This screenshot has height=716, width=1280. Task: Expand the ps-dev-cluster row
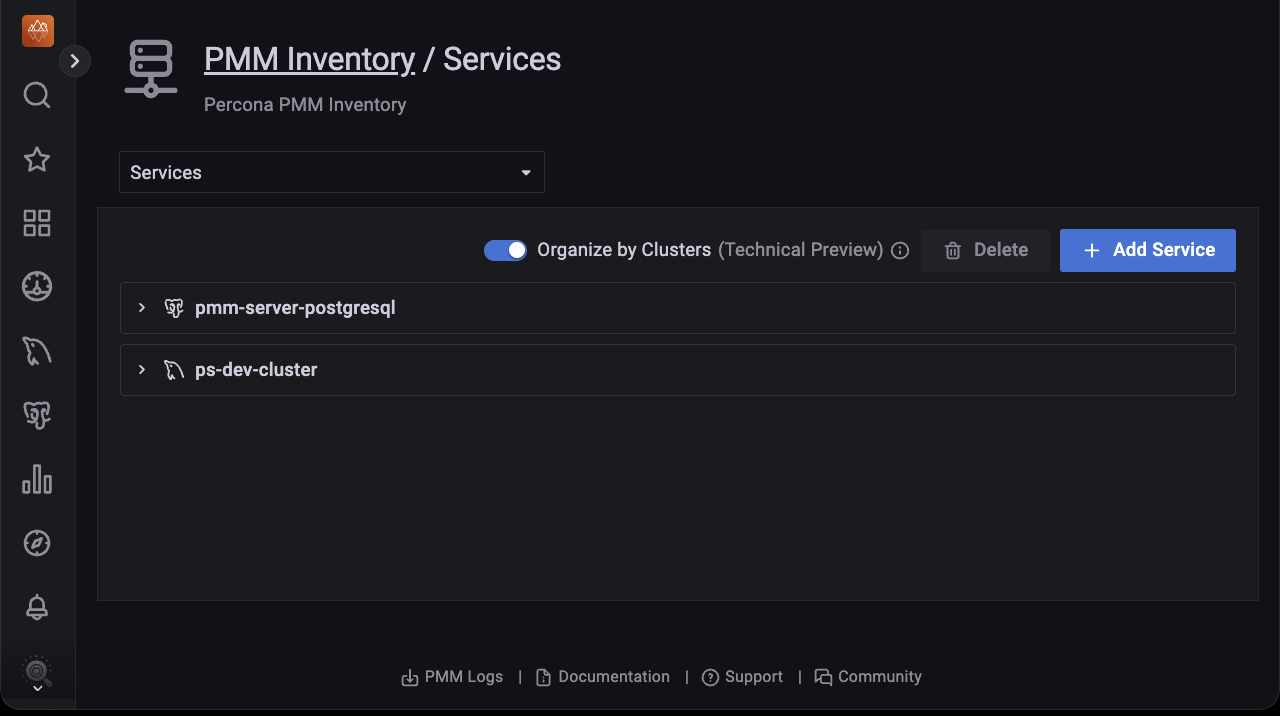pos(142,370)
